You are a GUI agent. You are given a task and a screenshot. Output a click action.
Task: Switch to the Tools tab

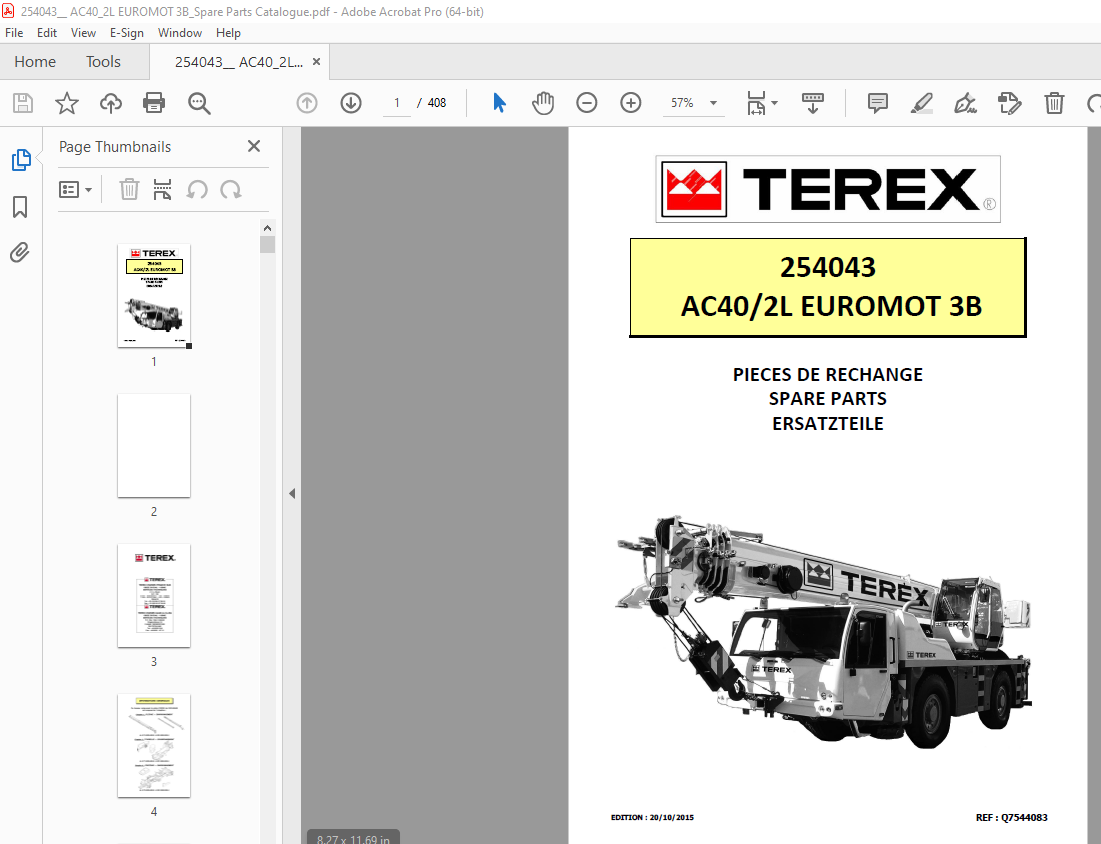(103, 62)
